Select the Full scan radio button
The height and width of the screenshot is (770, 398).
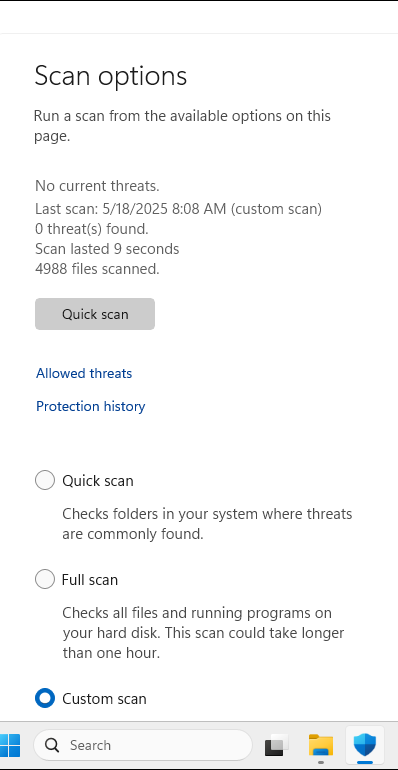(45, 579)
